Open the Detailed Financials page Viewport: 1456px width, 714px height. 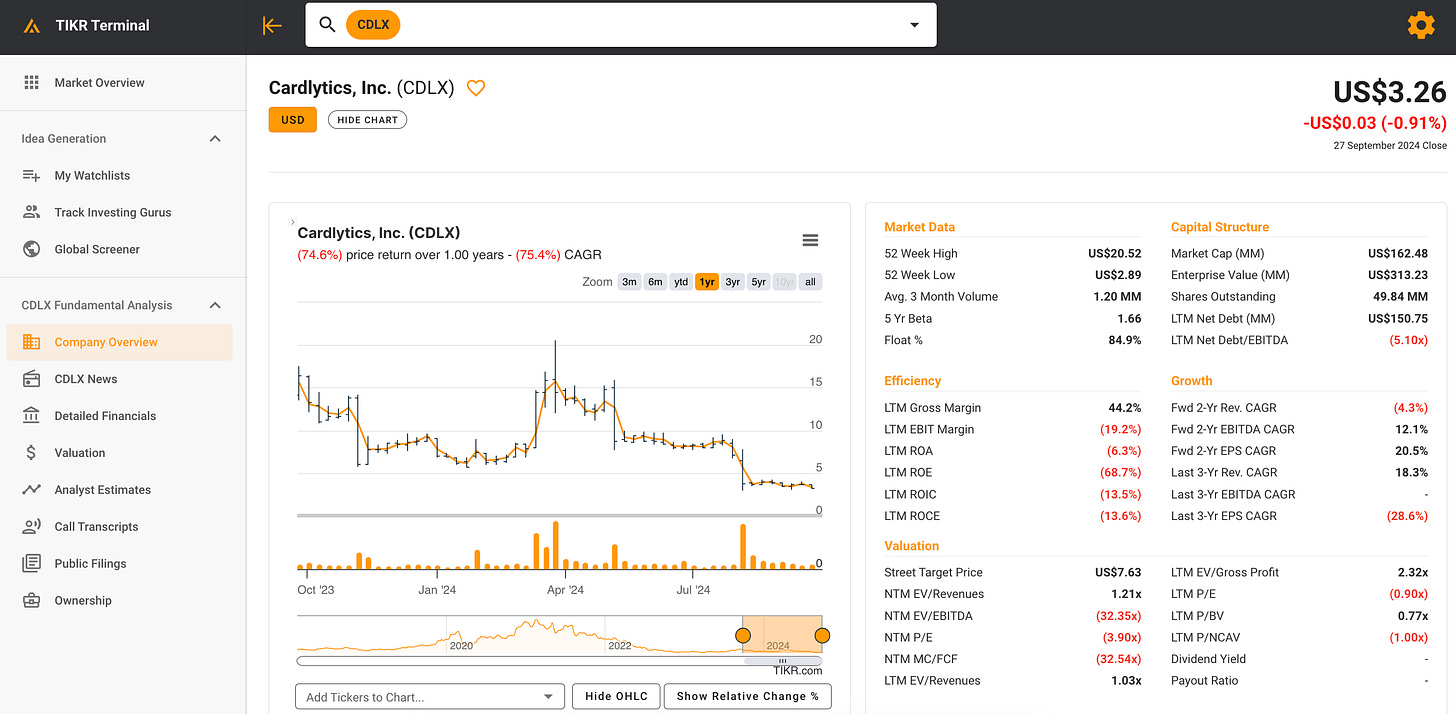point(105,416)
